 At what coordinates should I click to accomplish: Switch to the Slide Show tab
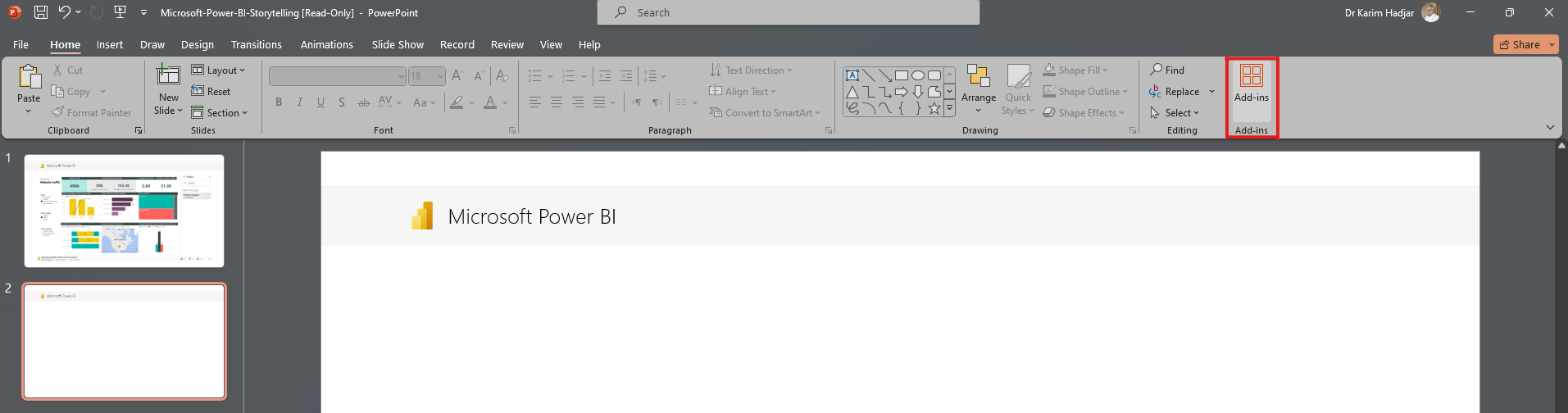point(398,44)
